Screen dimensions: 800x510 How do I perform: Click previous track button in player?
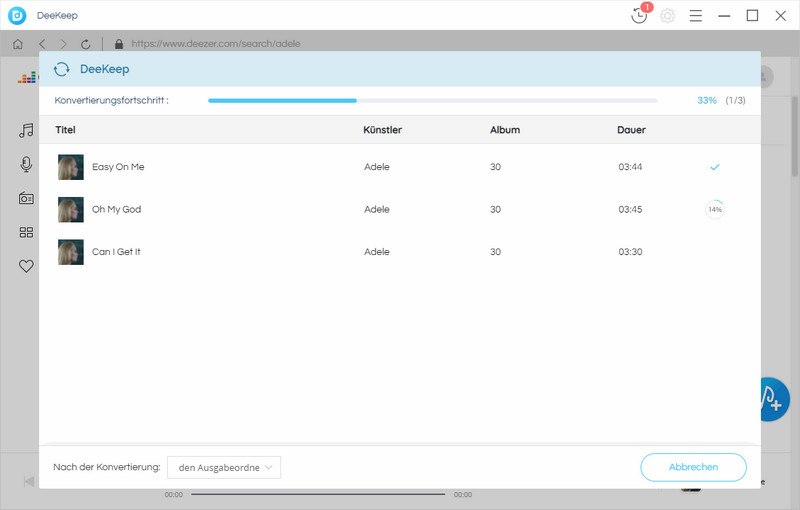(30, 481)
